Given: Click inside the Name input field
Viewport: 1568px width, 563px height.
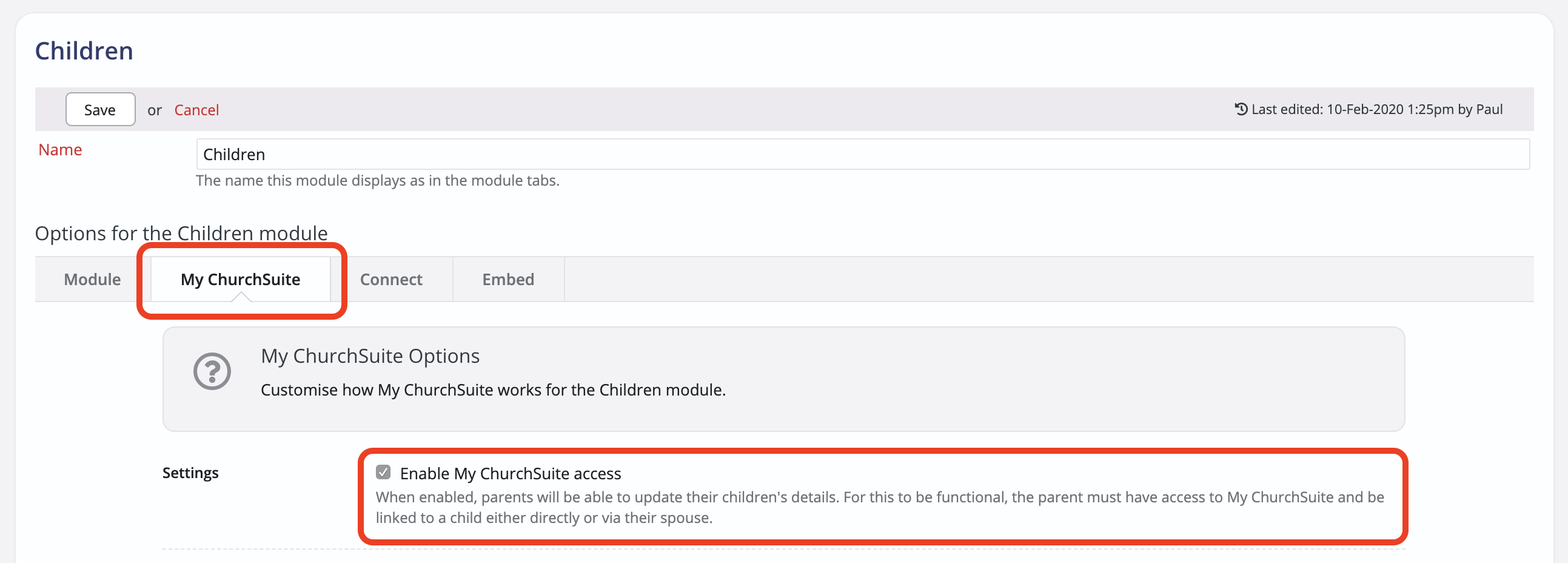Looking at the screenshot, I should click(x=609, y=154).
